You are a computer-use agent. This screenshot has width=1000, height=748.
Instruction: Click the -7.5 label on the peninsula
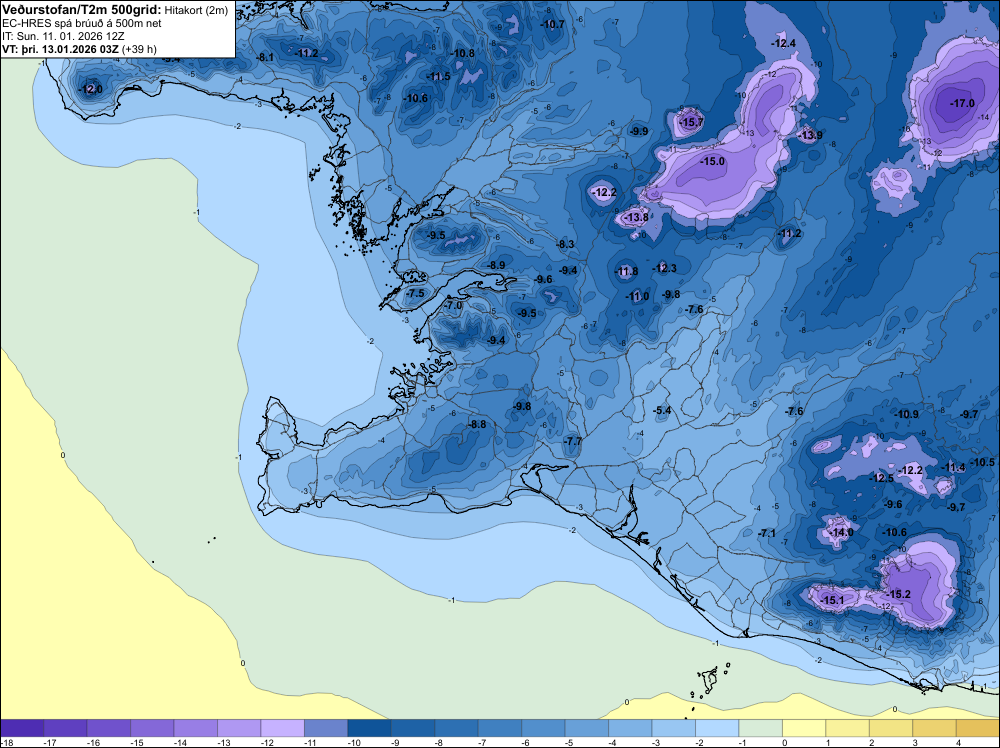point(415,293)
